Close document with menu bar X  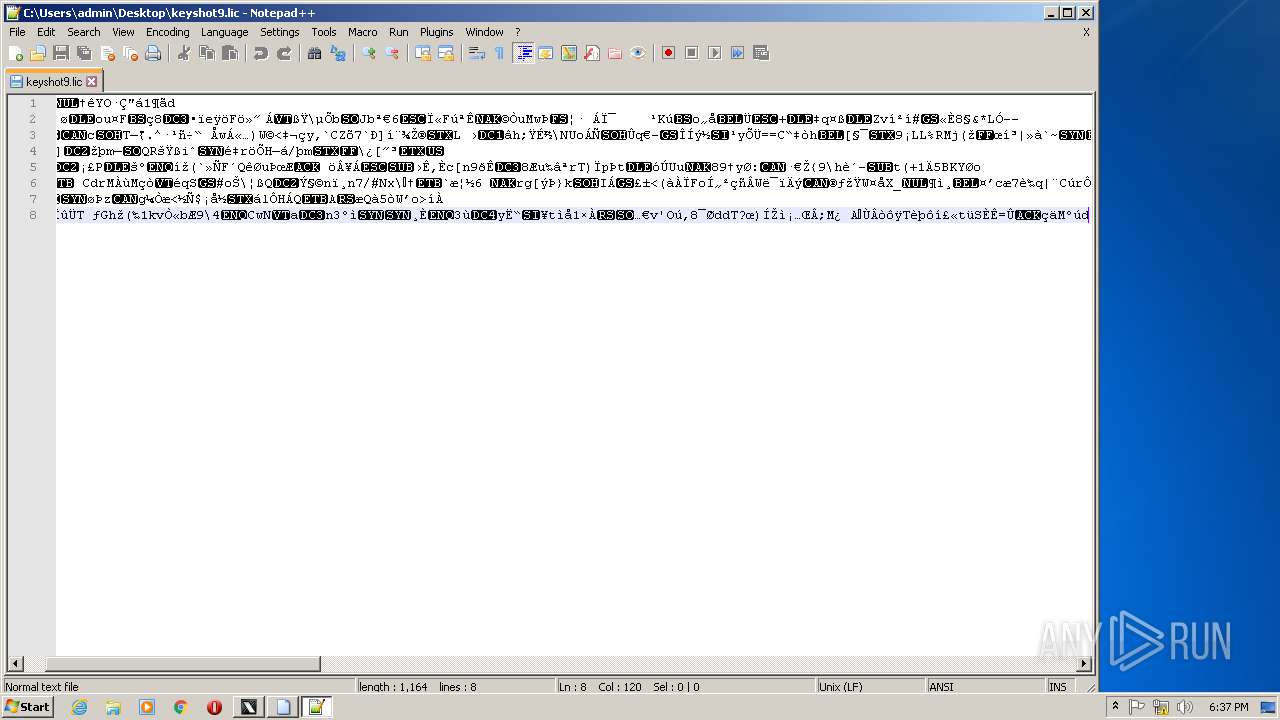1086,32
